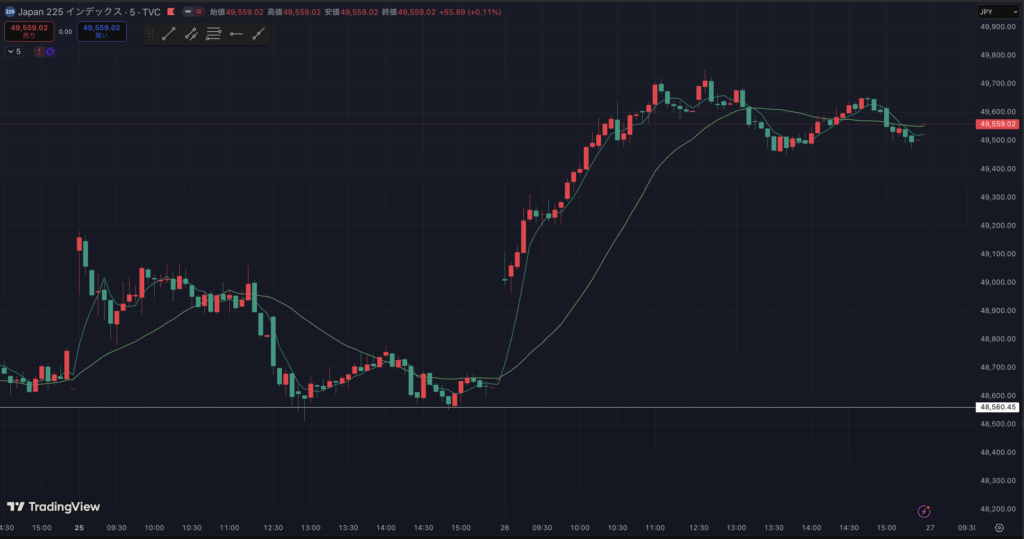Click the red flag next to TVC
The image size is (1024, 539).
click(172, 12)
